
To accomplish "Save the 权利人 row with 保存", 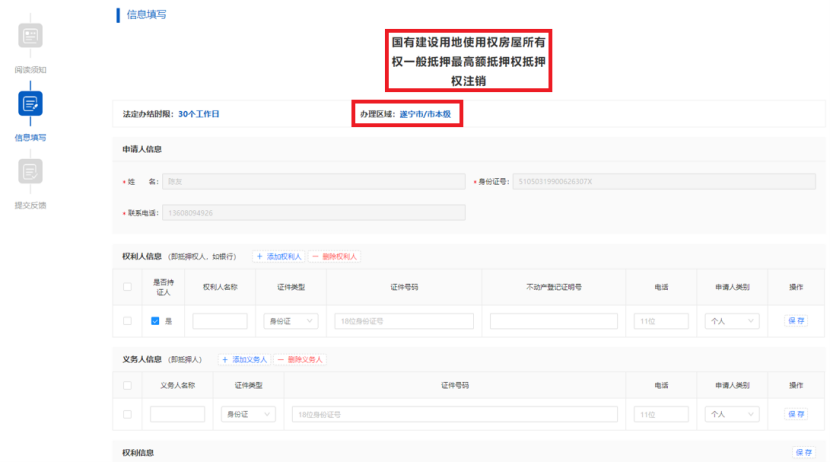I will tap(796, 321).
